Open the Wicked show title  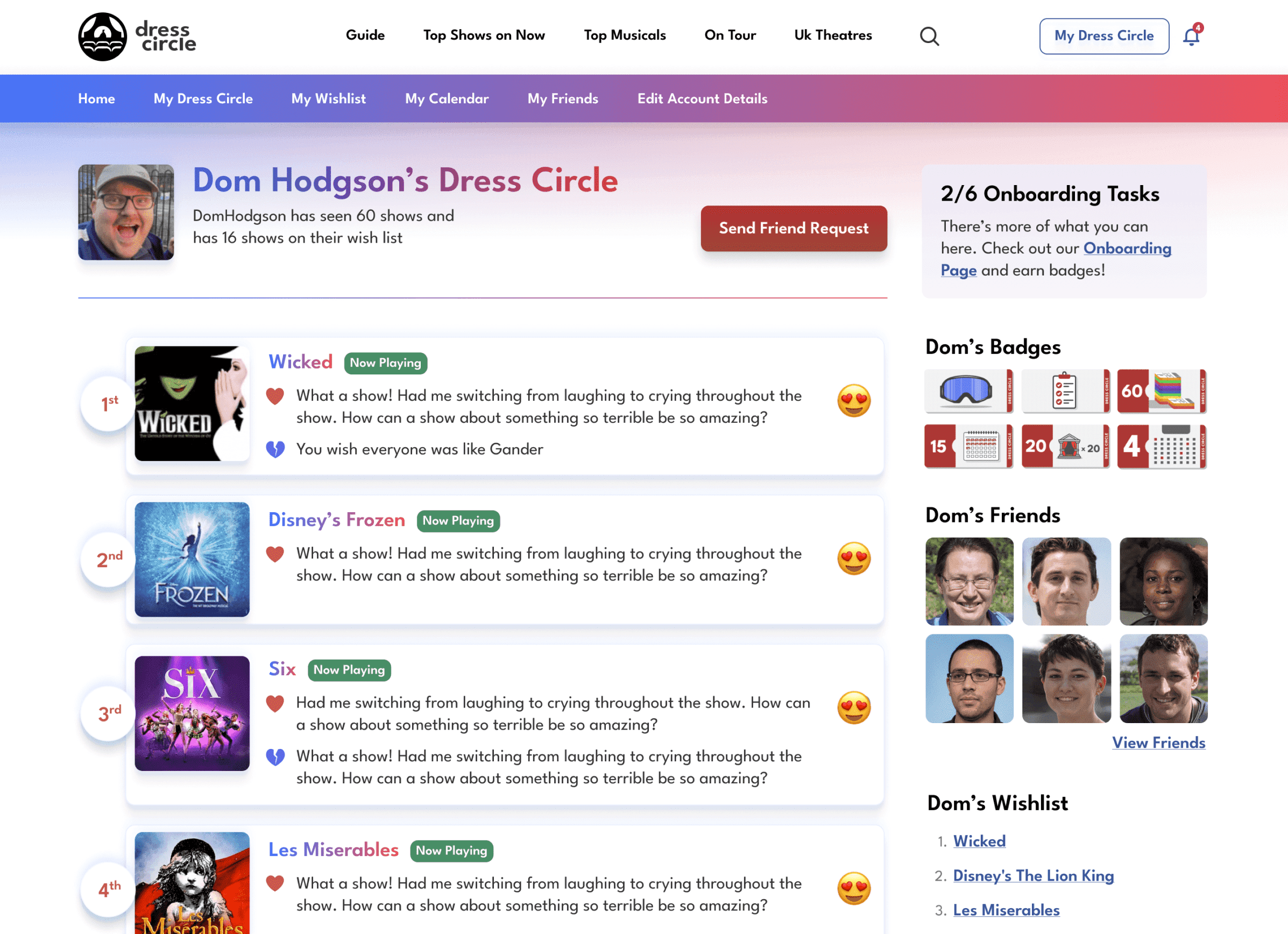pyautogui.click(x=300, y=362)
